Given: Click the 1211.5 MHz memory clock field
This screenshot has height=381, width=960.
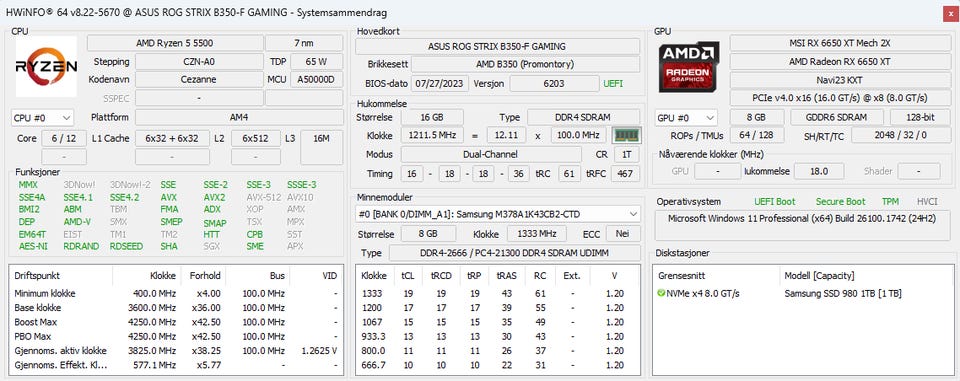Looking at the screenshot, I should click(x=432, y=135).
